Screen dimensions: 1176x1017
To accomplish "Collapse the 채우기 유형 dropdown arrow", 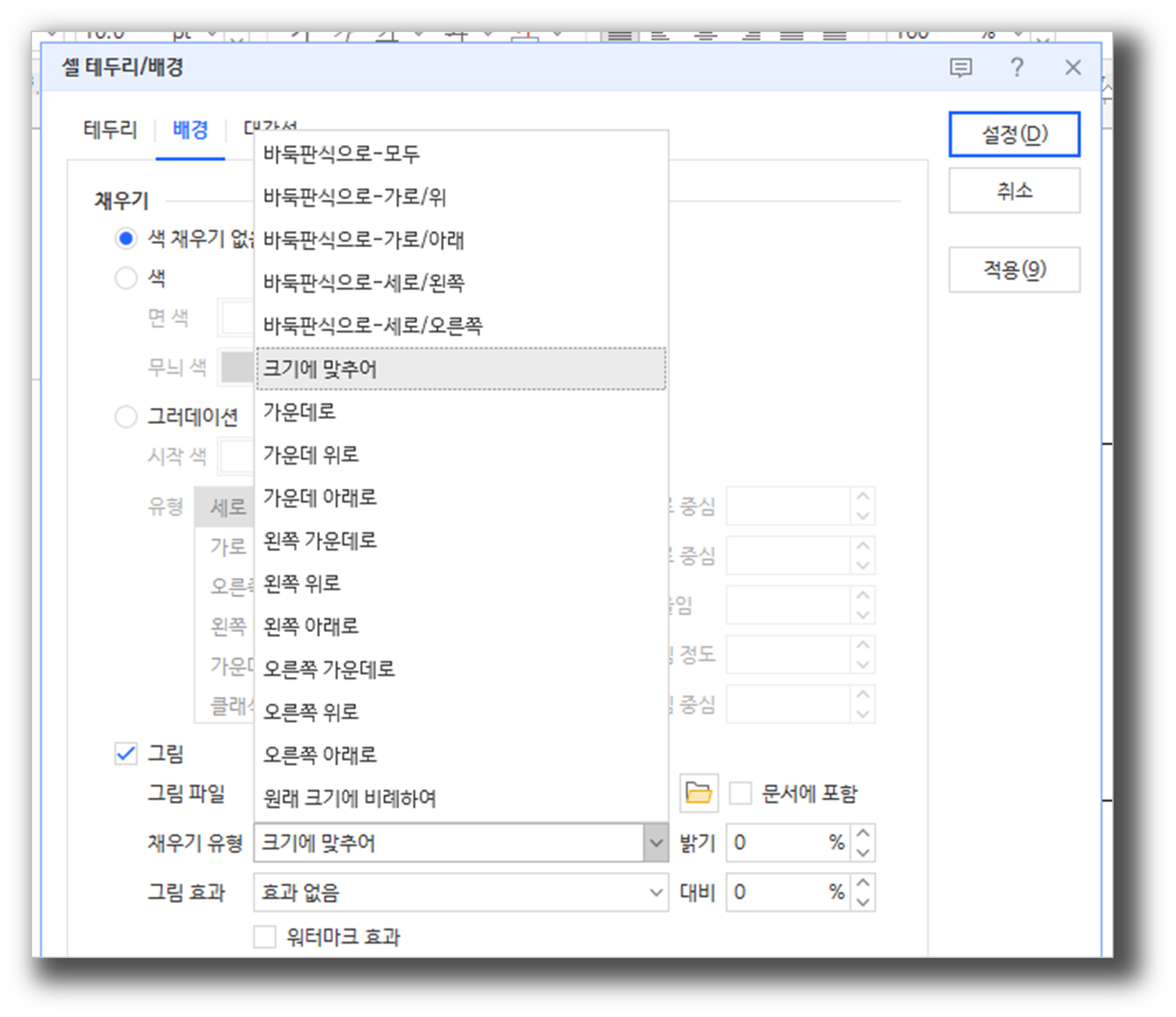I will click(655, 843).
